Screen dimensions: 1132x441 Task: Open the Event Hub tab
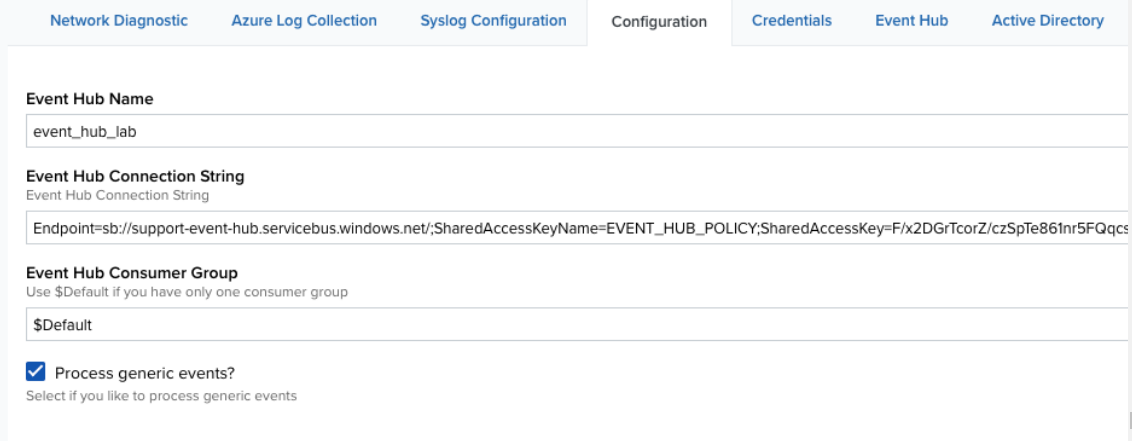(x=911, y=21)
